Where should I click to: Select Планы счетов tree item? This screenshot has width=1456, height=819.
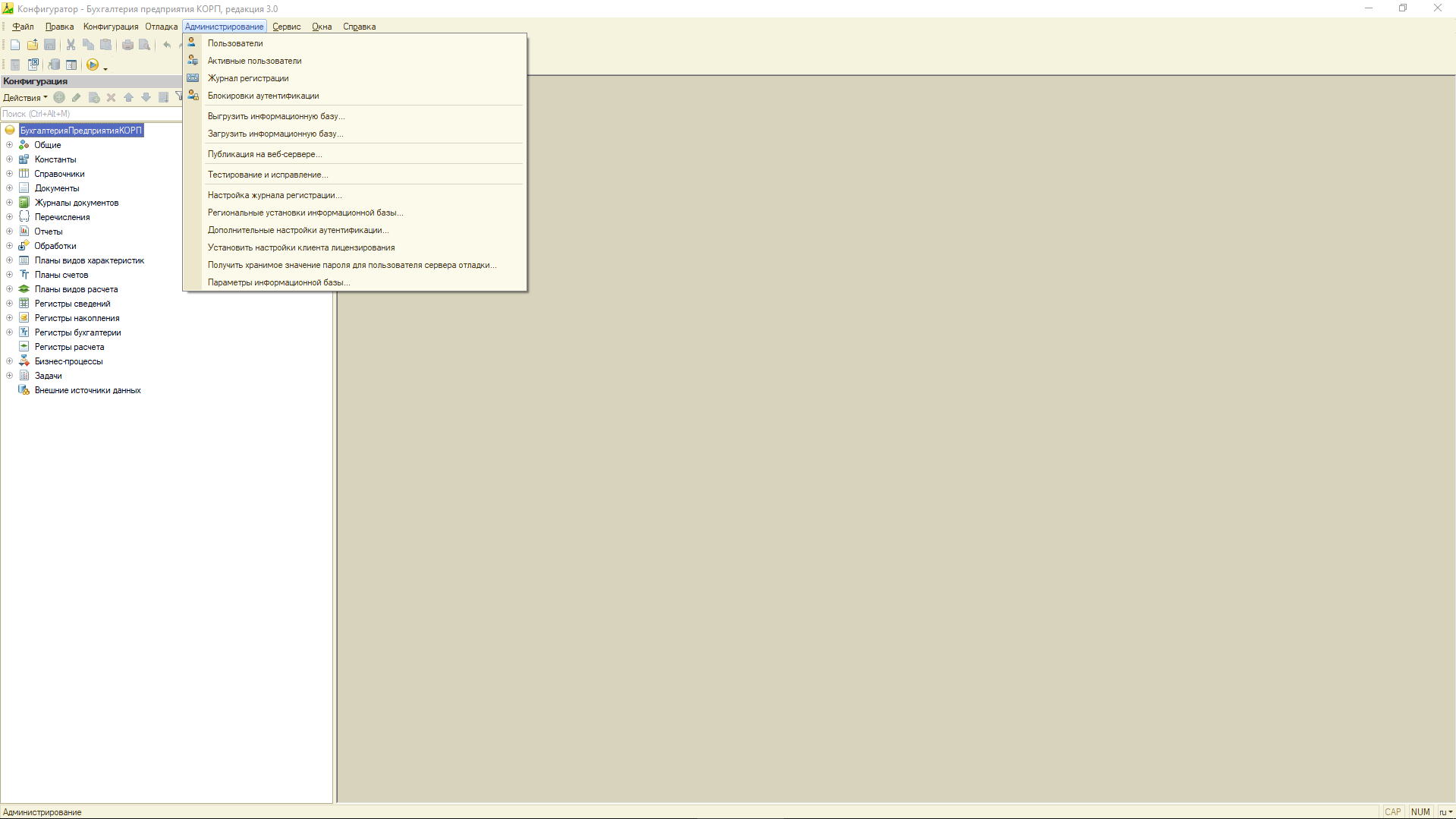(x=61, y=275)
